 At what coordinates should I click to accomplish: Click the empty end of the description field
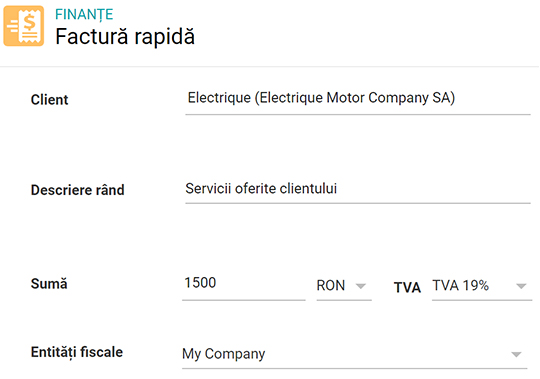(434, 189)
